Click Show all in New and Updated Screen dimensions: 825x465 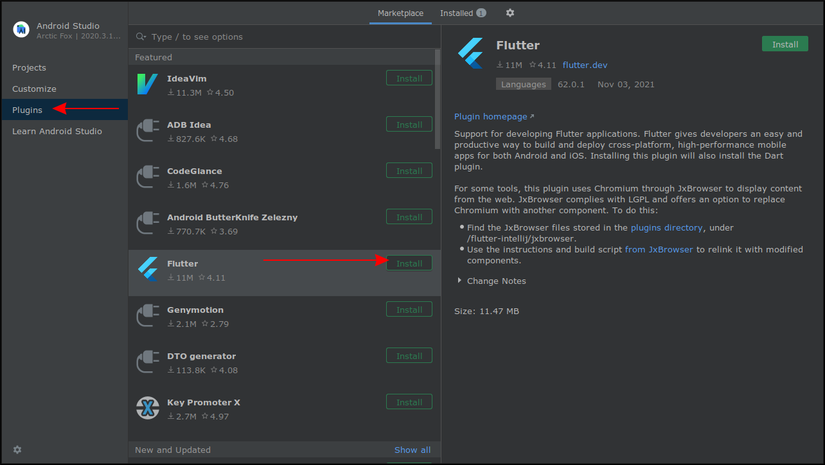(x=412, y=450)
